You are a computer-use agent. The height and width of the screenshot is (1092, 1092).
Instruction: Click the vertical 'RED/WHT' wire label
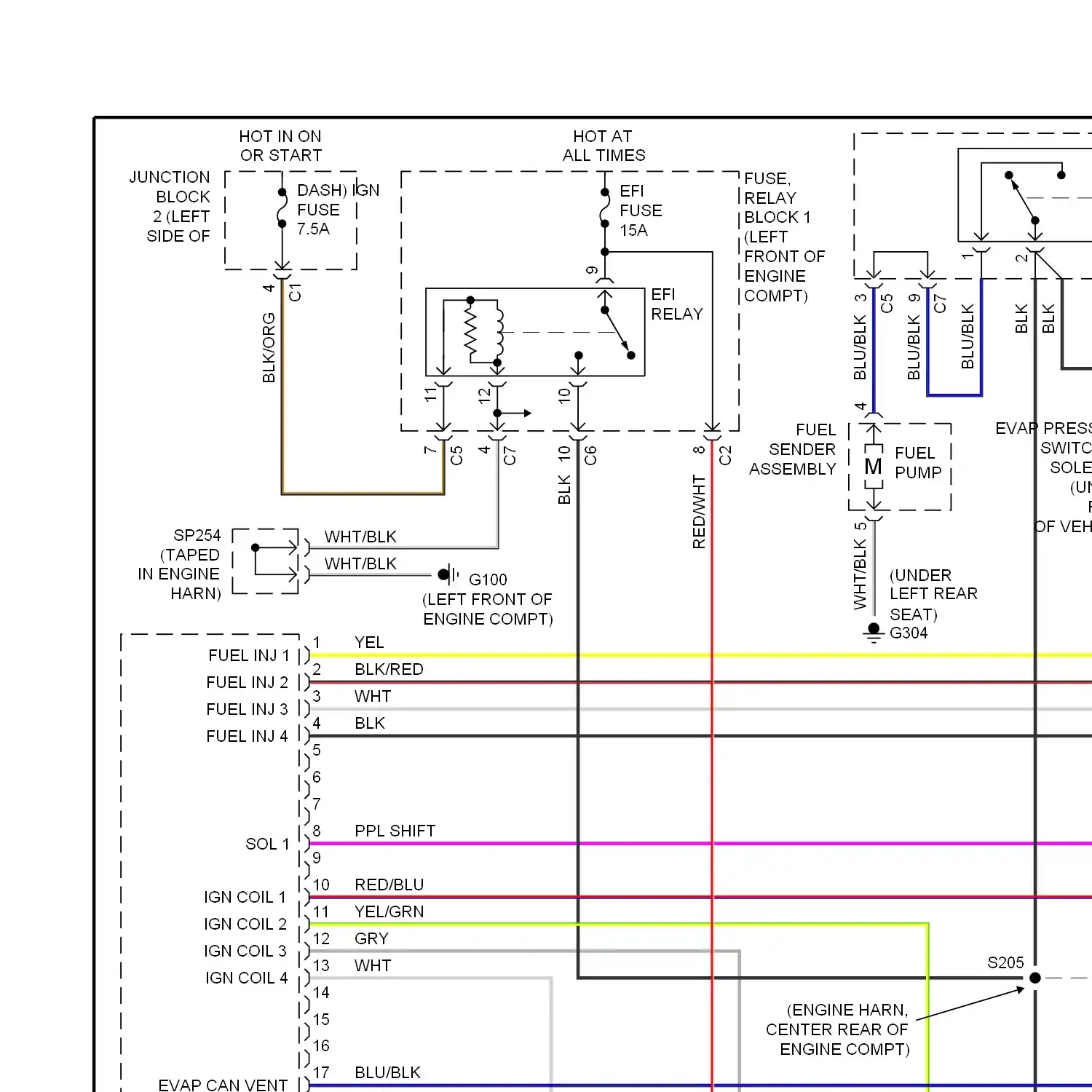[699, 512]
